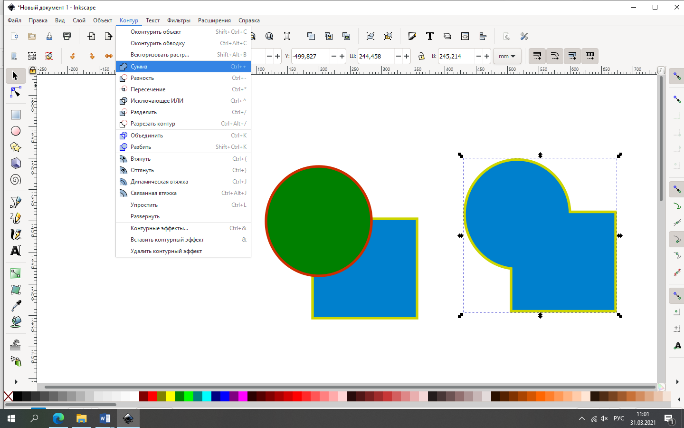The width and height of the screenshot is (684, 428).
Task: Toggle the width/height lock ratio
Action: [x=421, y=56]
